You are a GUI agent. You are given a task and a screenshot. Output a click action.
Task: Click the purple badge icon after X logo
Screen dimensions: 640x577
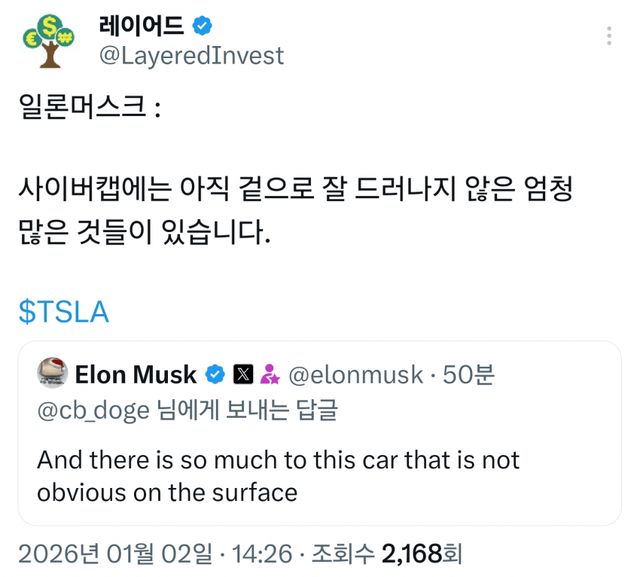[x=269, y=375]
